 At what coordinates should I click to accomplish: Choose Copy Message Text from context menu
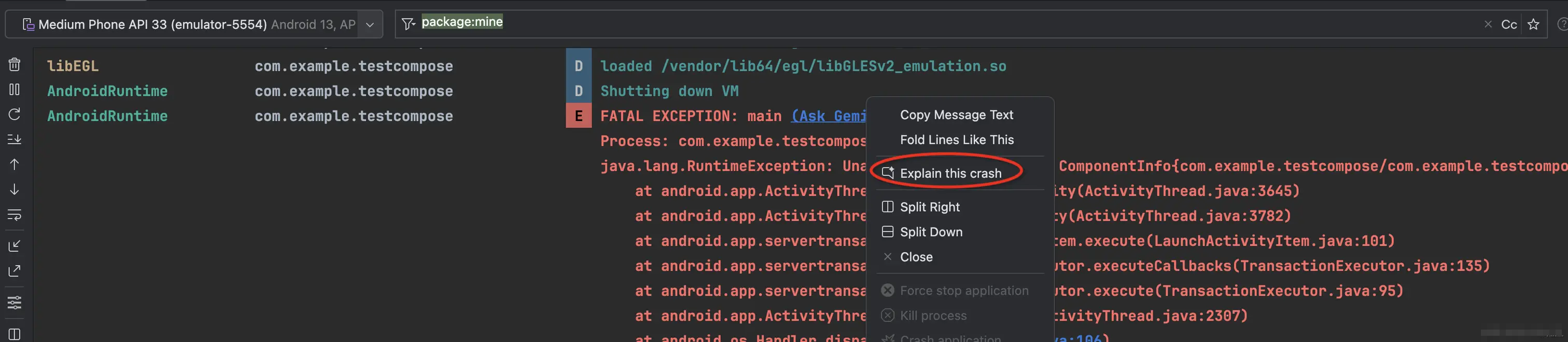pyautogui.click(x=960, y=115)
